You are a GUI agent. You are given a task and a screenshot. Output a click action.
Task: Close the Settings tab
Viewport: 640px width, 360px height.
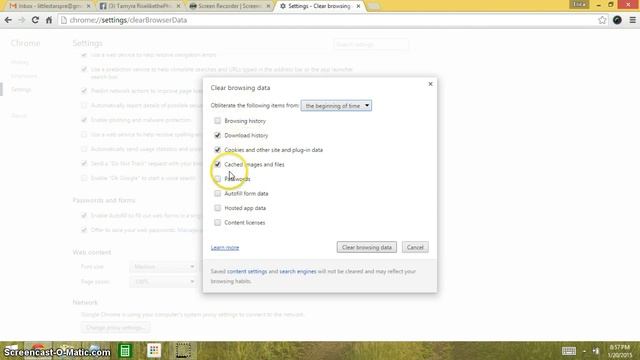click(358, 6)
